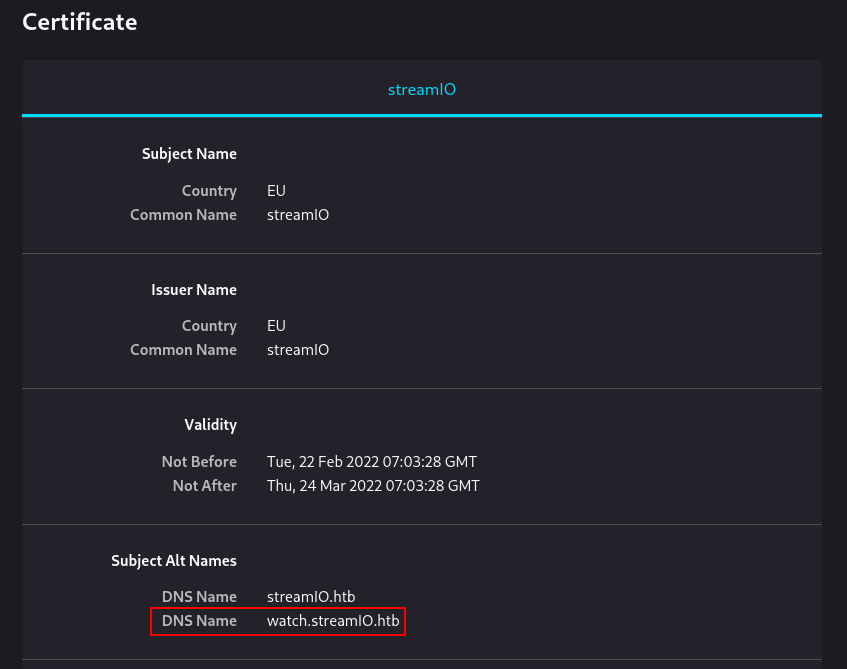Click the Not Before label

tap(199, 461)
